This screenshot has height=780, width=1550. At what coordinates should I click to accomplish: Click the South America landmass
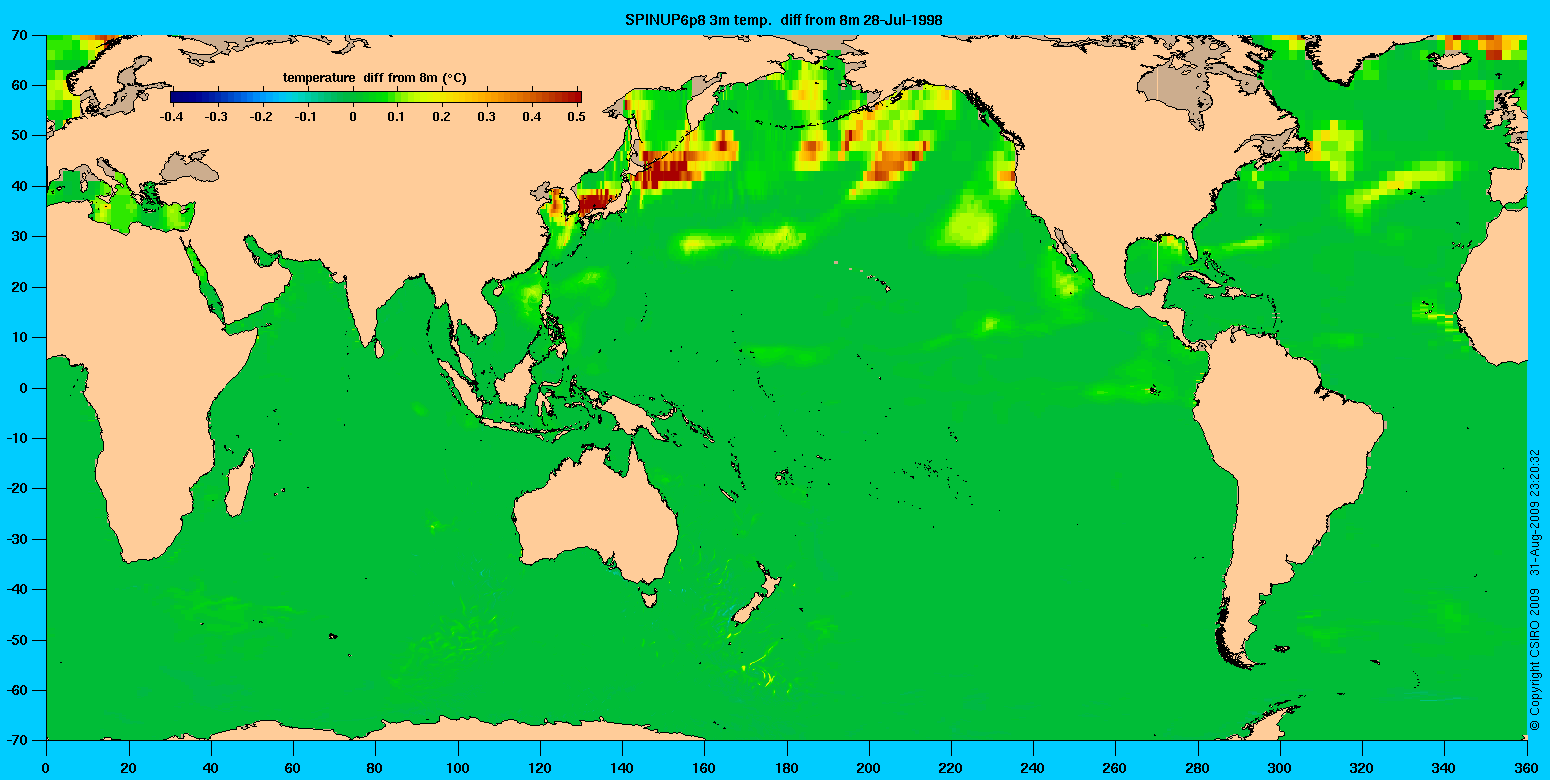(x=1290, y=470)
